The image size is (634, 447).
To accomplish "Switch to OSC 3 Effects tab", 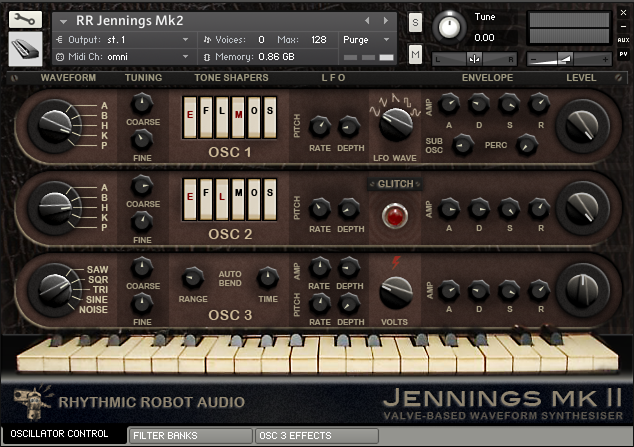I will pos(317,436).
